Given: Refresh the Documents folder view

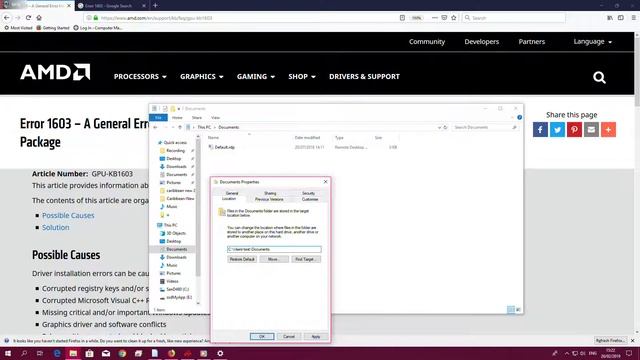Looking at the screenshot, I should coord(446,127).
